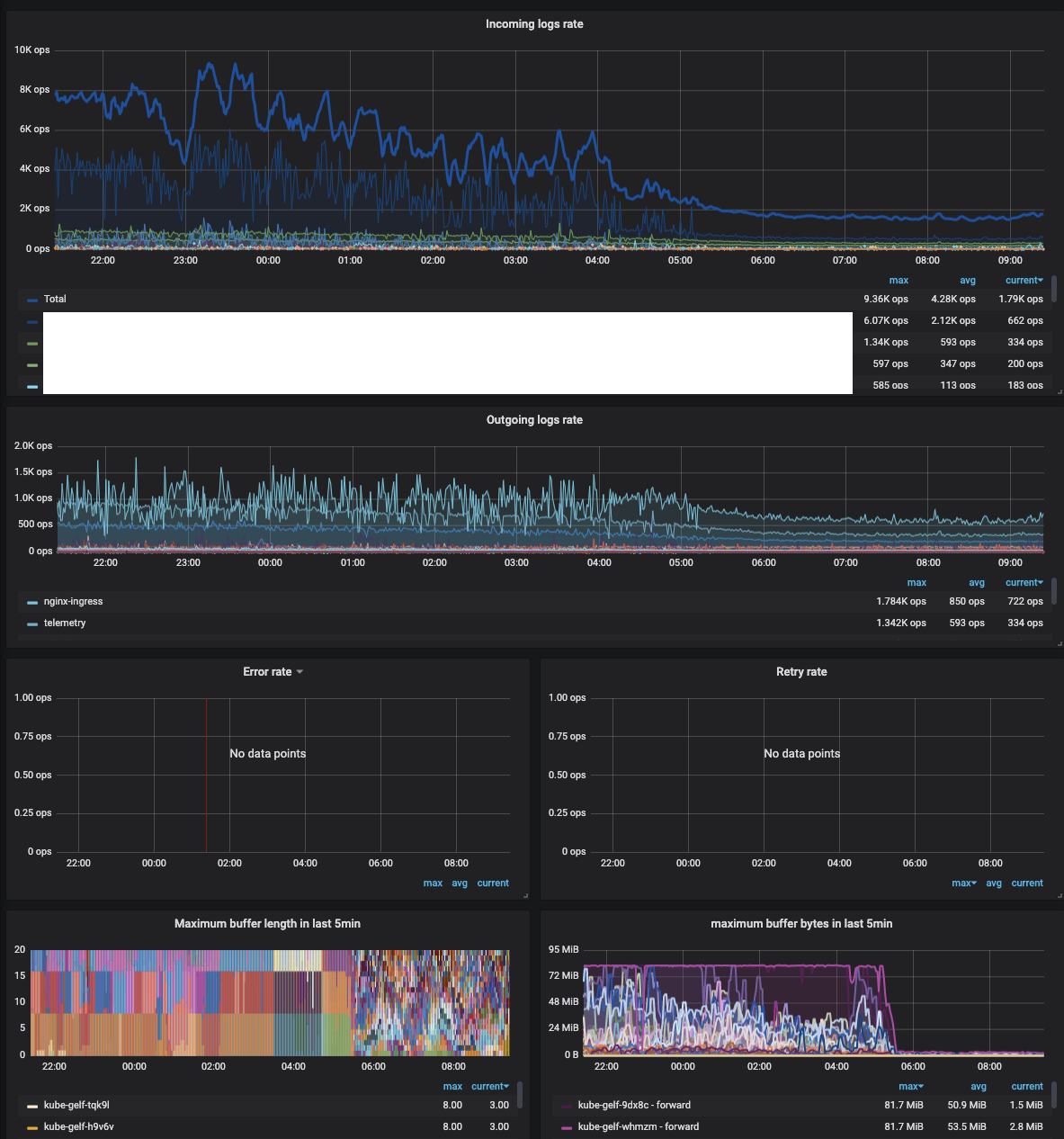Open the Incoming logs rate panel title menu

[533, 24]
